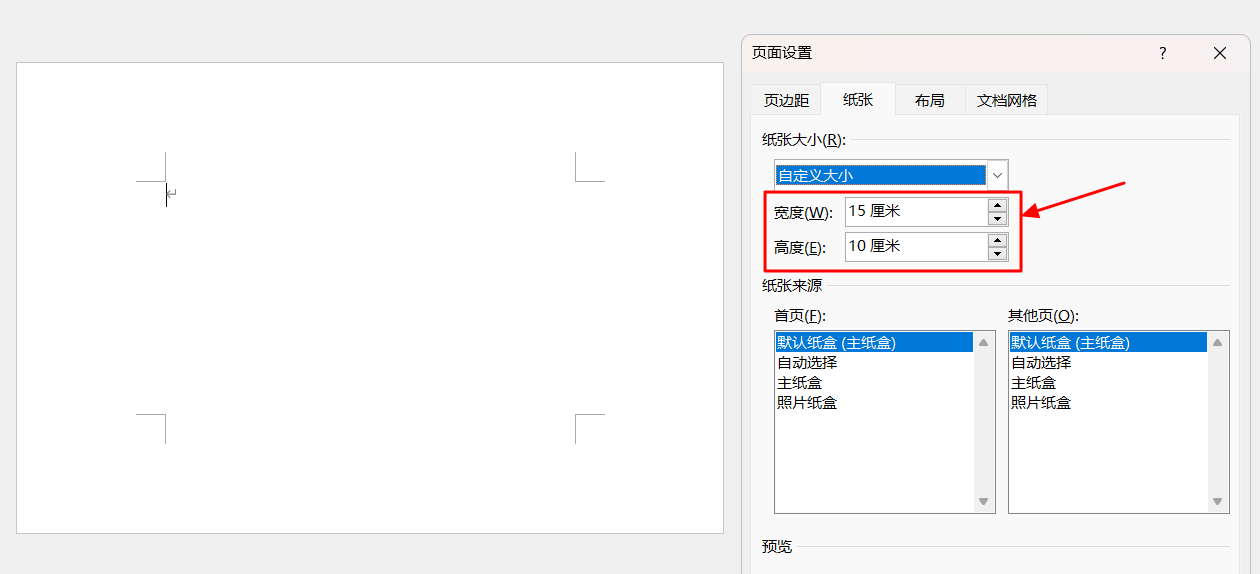Click the paragraph mark in the document page
The height and width of the screenshot is (574, 1260).
(x=172, y=192)
